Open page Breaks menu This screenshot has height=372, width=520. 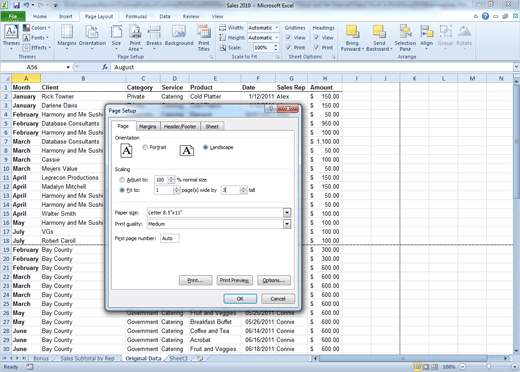tap(154, 37)
